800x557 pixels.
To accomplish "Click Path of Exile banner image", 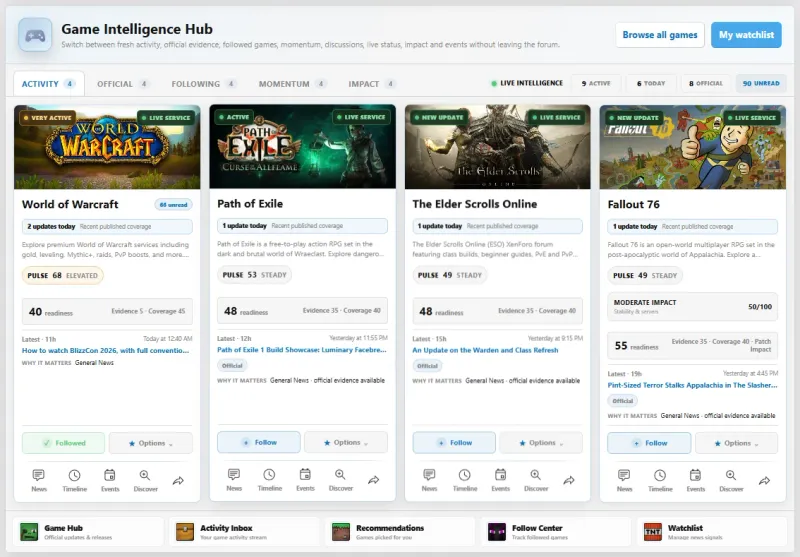I will 303,146.
